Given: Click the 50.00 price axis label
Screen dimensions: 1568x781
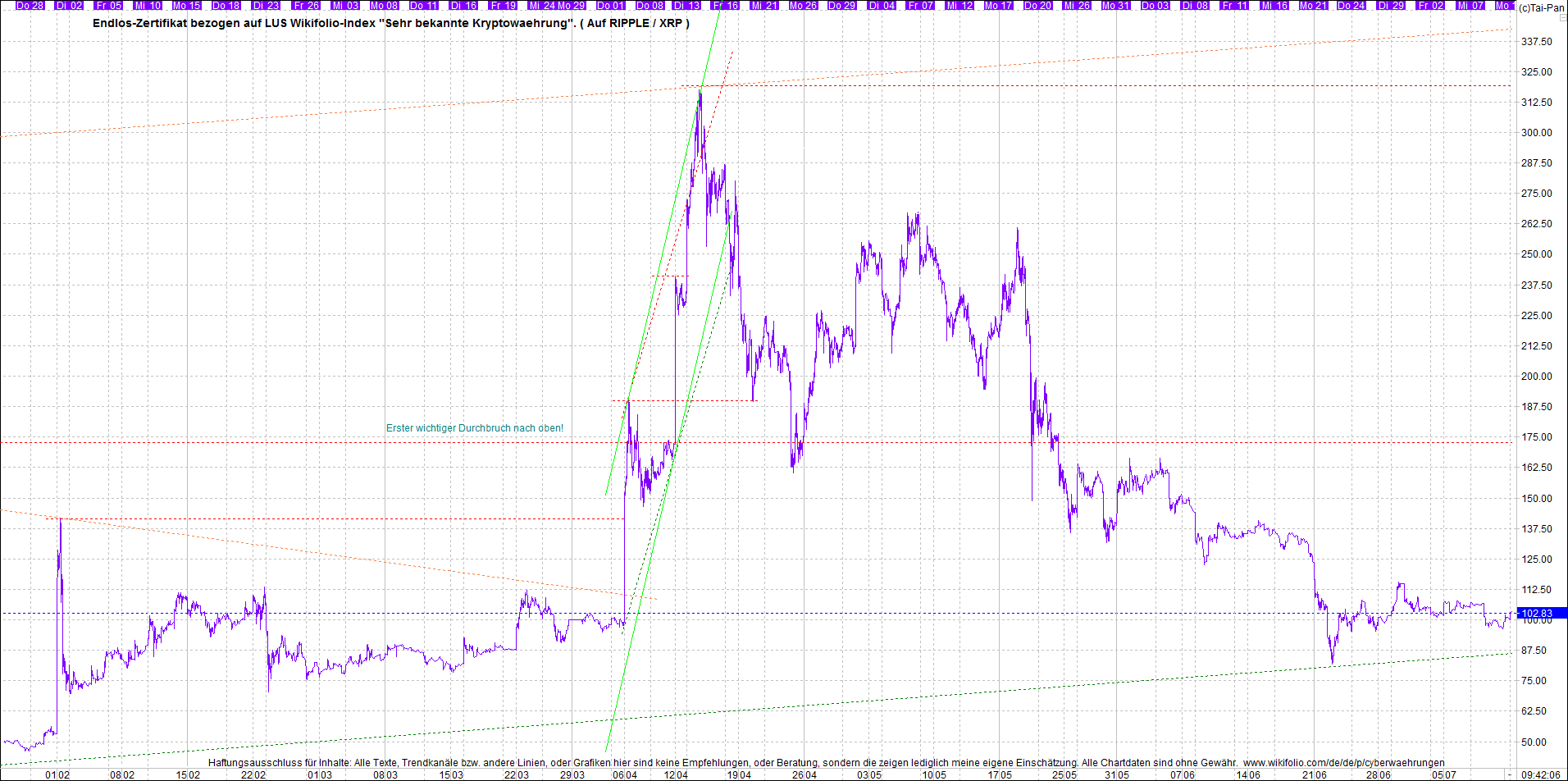Looking at the screenshot, I should point(1537,742).
